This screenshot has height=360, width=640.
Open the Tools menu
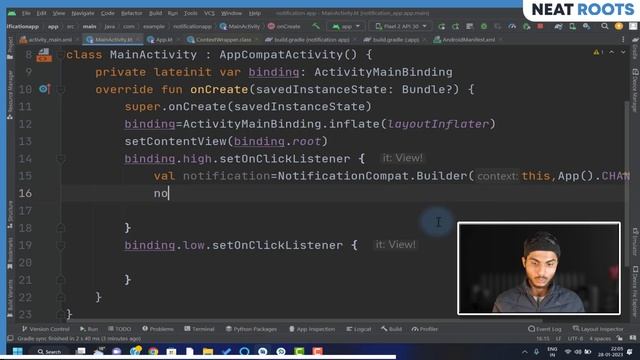tap(191, 13)
